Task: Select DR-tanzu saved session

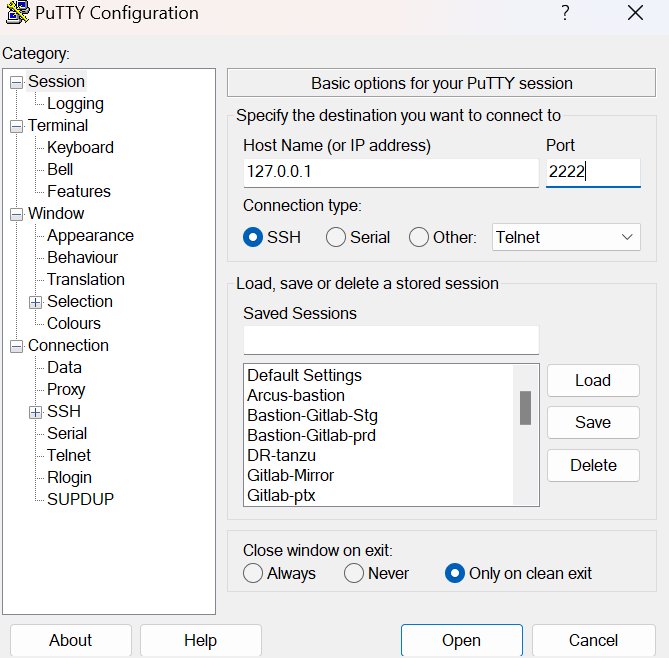Action: coord(379,456)
